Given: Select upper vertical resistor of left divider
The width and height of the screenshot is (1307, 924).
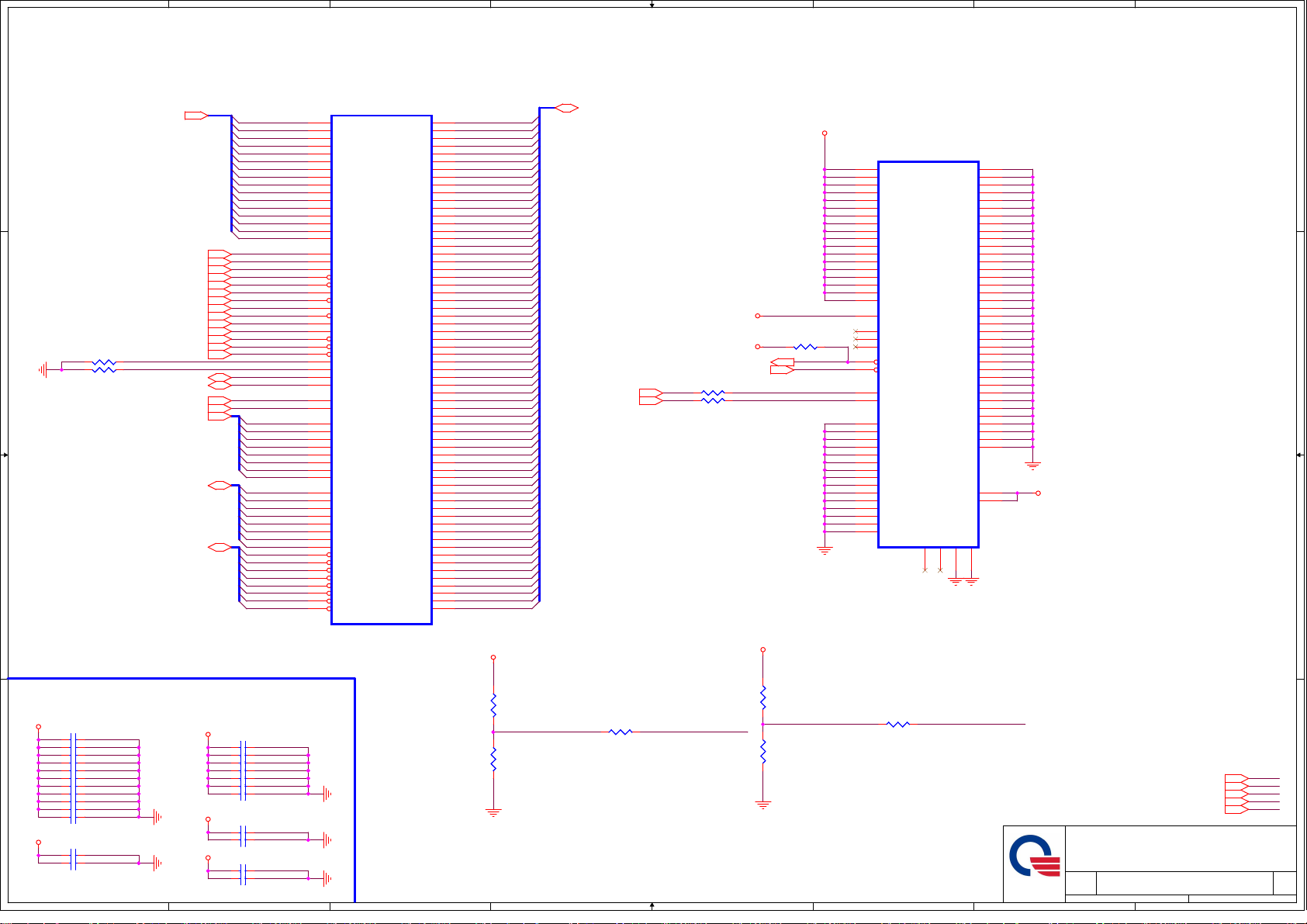Looking at the screenshot, I should pos(493,705).
